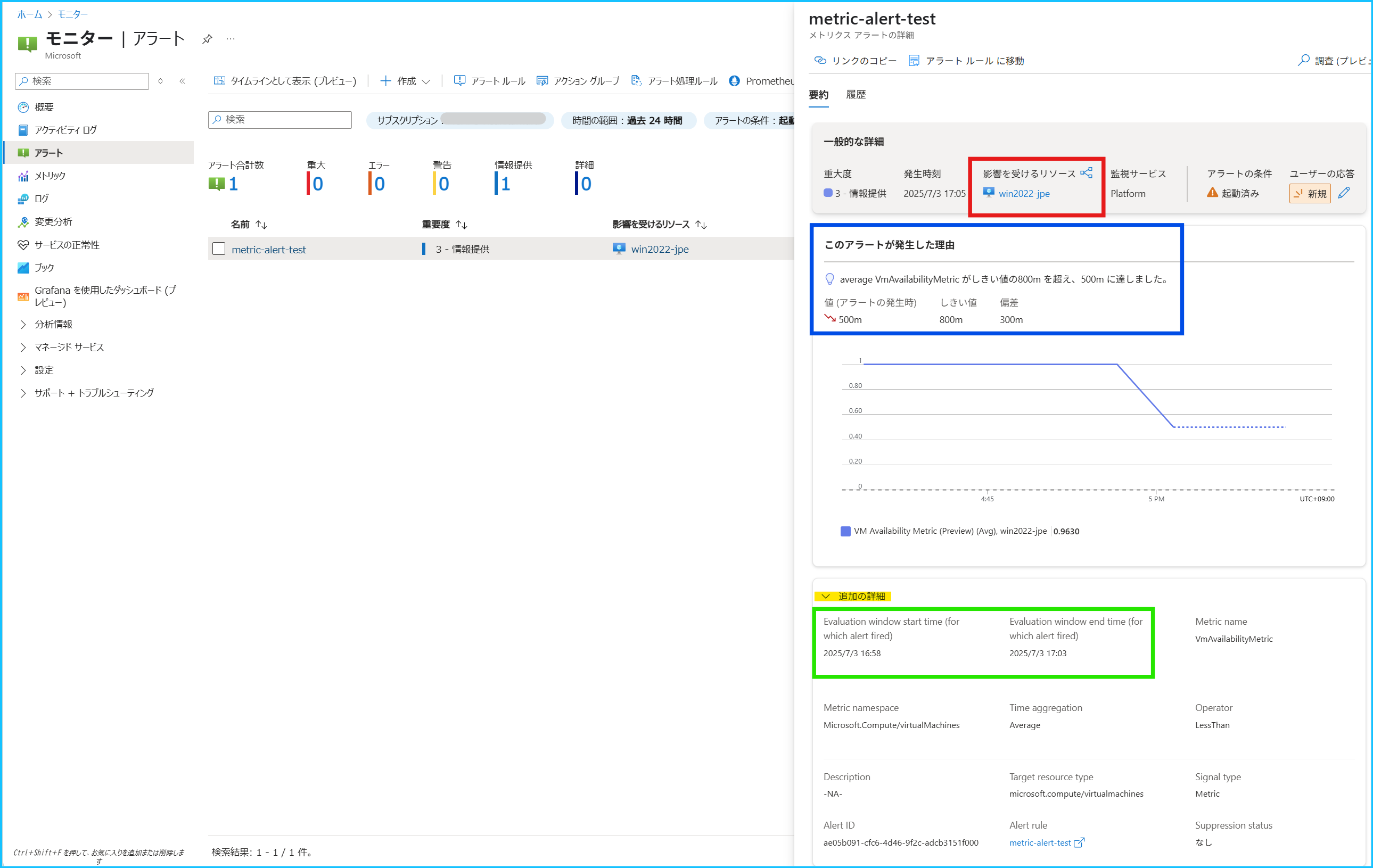
Task: Click the lightbulb icon in alert reason
Action: coord(829,279)
